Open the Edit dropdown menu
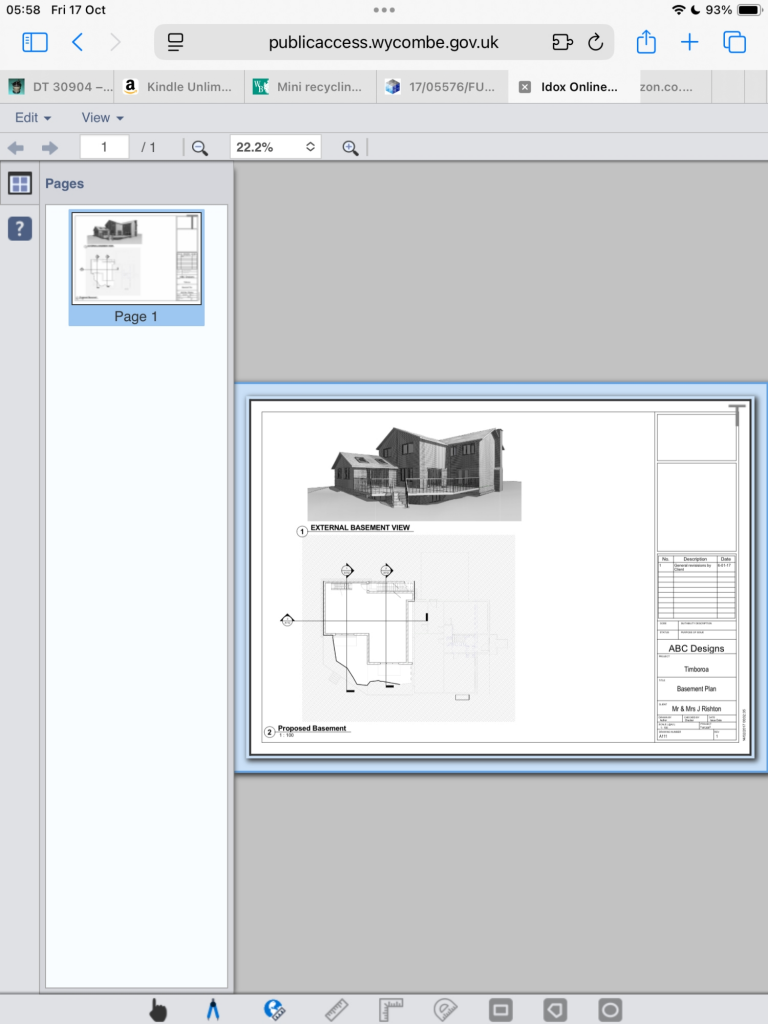 click(33, 118)
